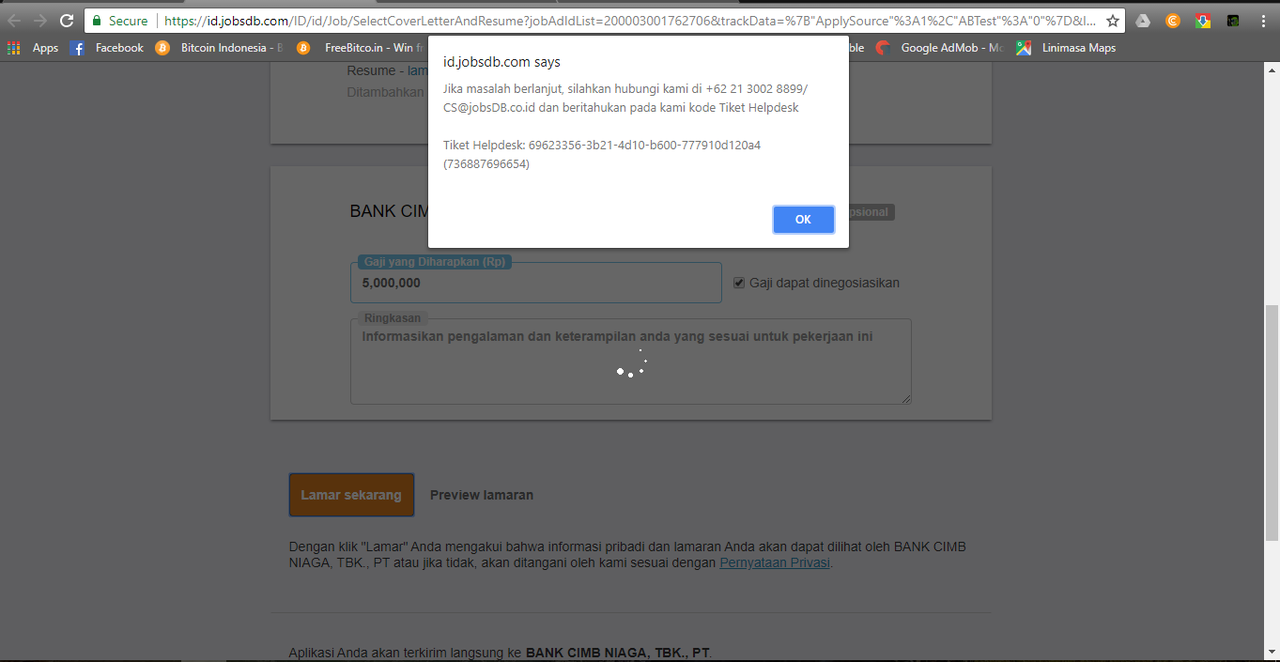1280x662 pixels.
Task: Click OK in the id.jobsdb.com alert
Action: pos(803,219)
